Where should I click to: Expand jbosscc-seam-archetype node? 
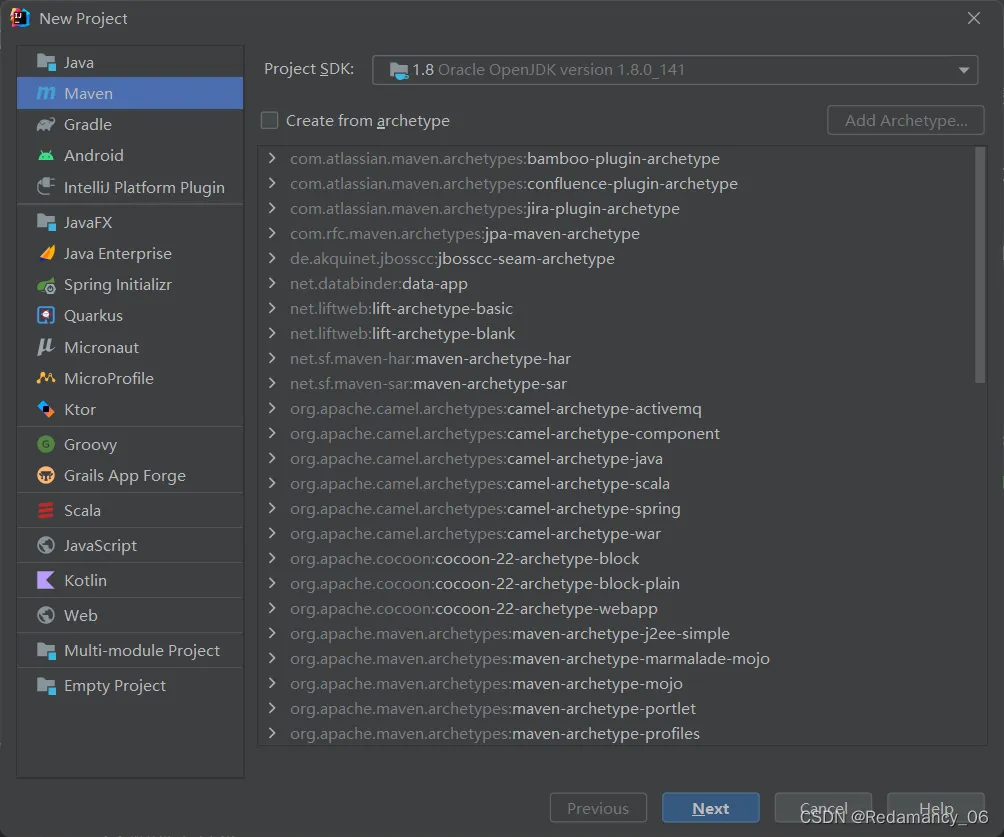point(272,258)
